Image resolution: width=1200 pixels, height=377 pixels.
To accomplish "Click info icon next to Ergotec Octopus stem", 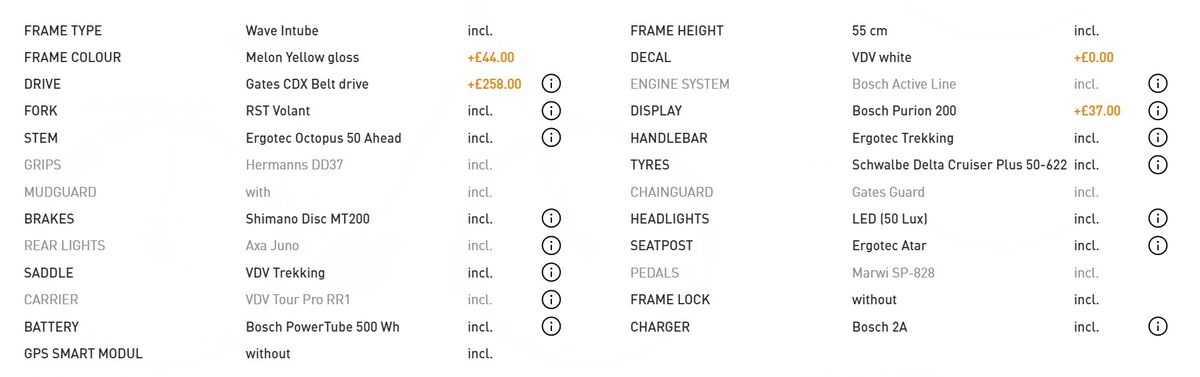I will pyautogui.click(x=551, y=138).
